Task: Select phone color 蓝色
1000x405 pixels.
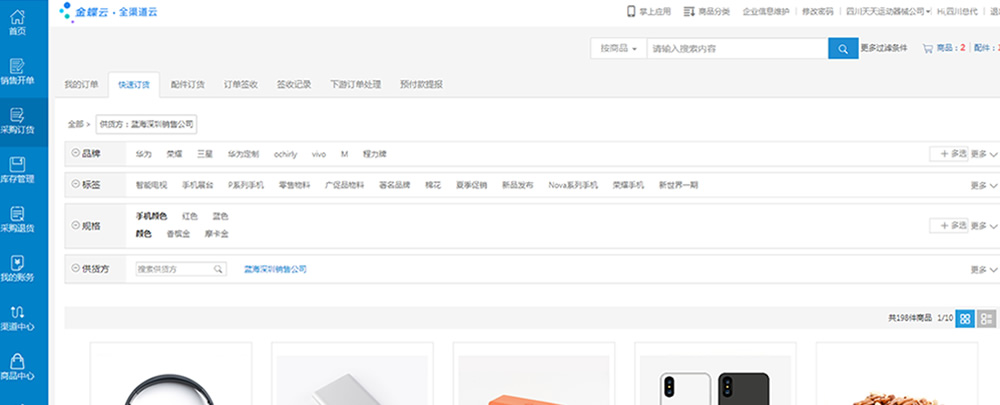Action: (220, 216)
